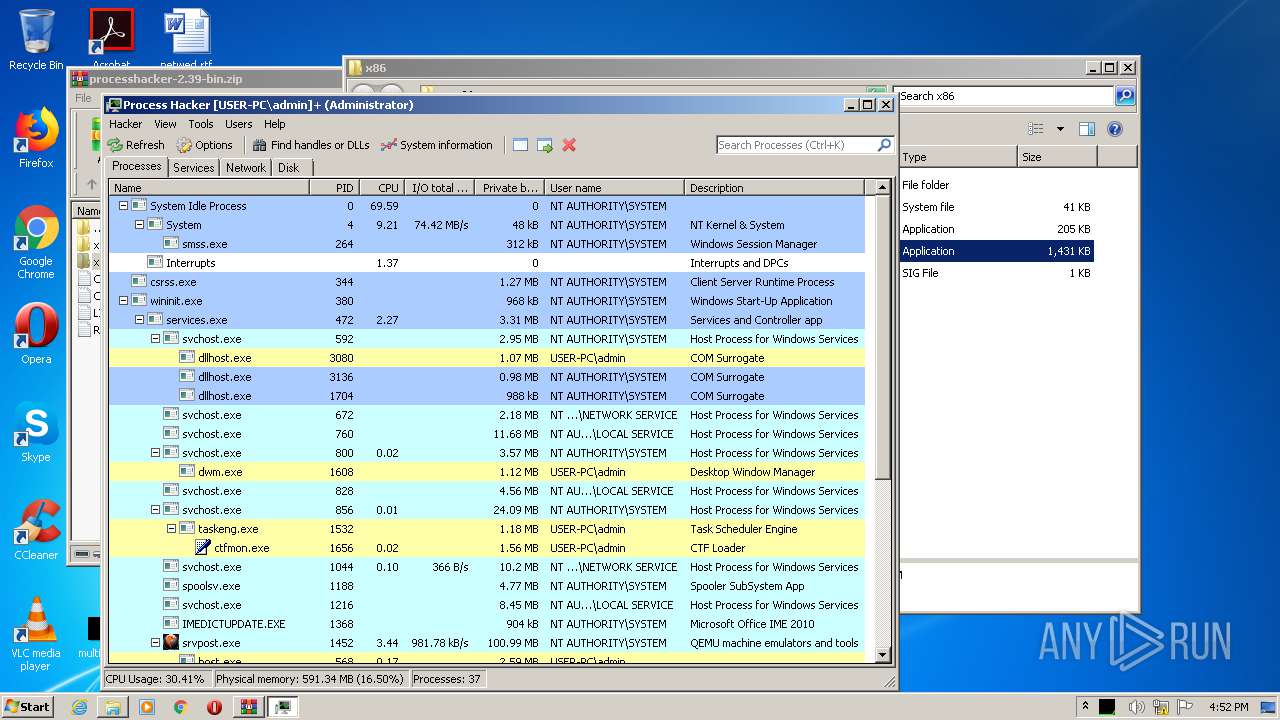Collapse the wininit.exe tree node
This screenshot has height=720, width=1280.
(x=124, y=301)
